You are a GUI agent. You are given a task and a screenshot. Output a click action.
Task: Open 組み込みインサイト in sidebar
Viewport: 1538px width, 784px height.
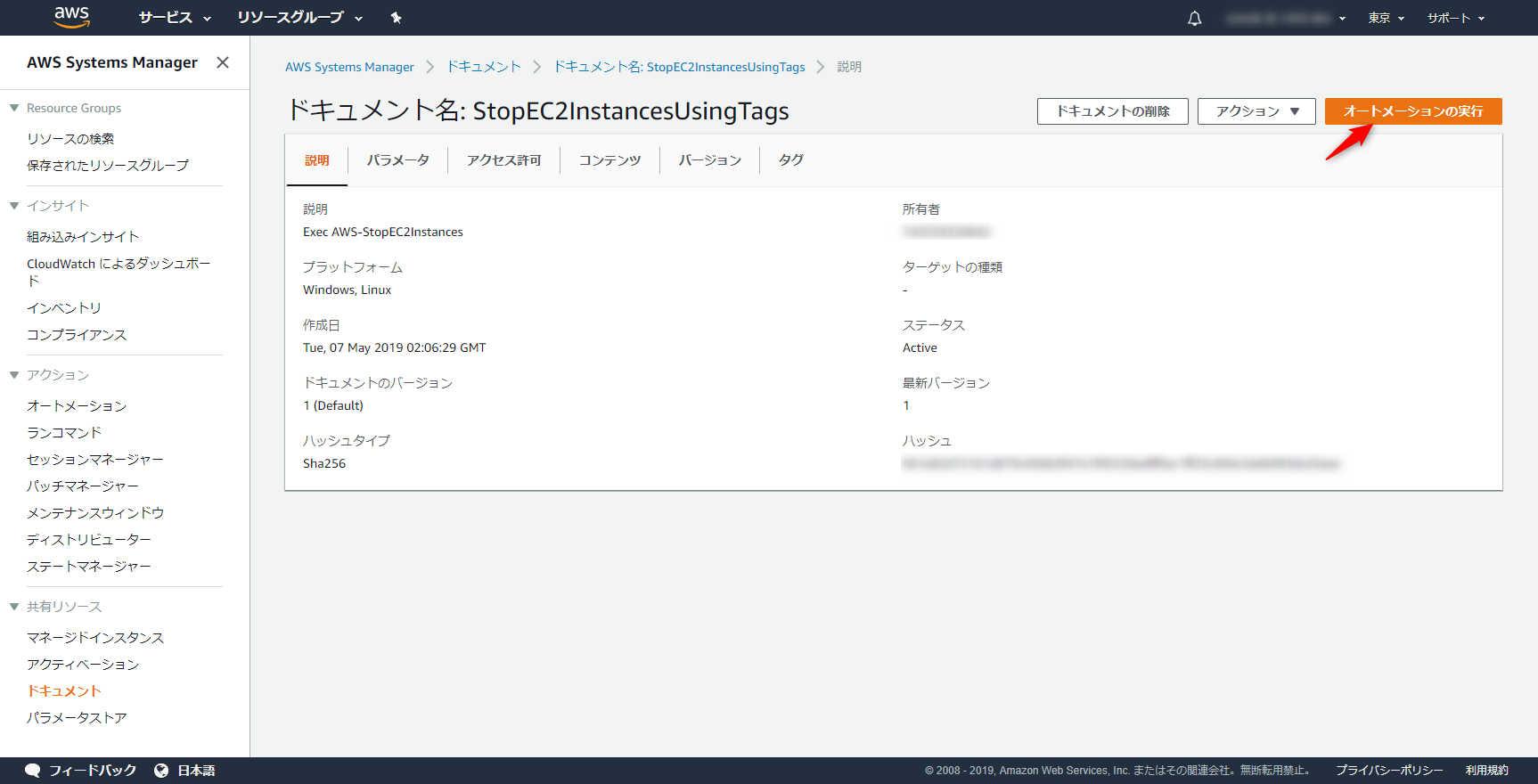coord(83,237)
